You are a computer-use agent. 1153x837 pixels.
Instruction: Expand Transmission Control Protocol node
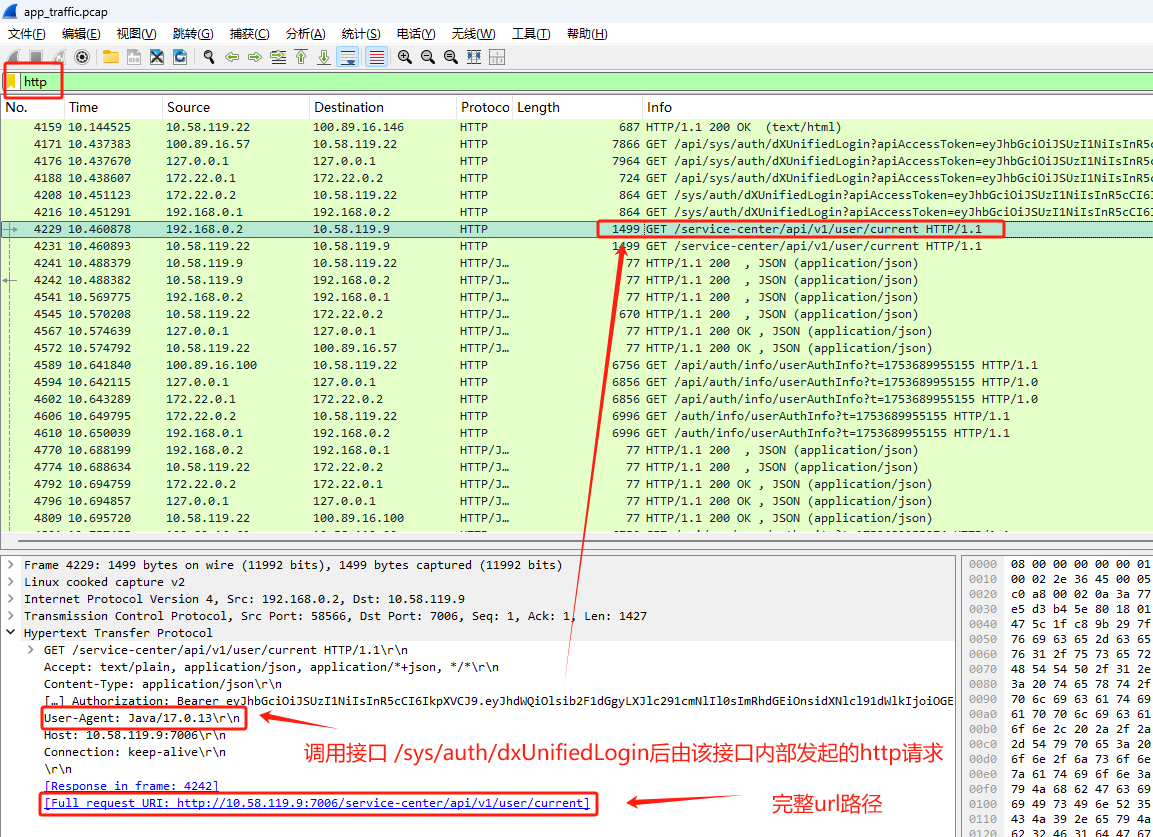point(10,616)
